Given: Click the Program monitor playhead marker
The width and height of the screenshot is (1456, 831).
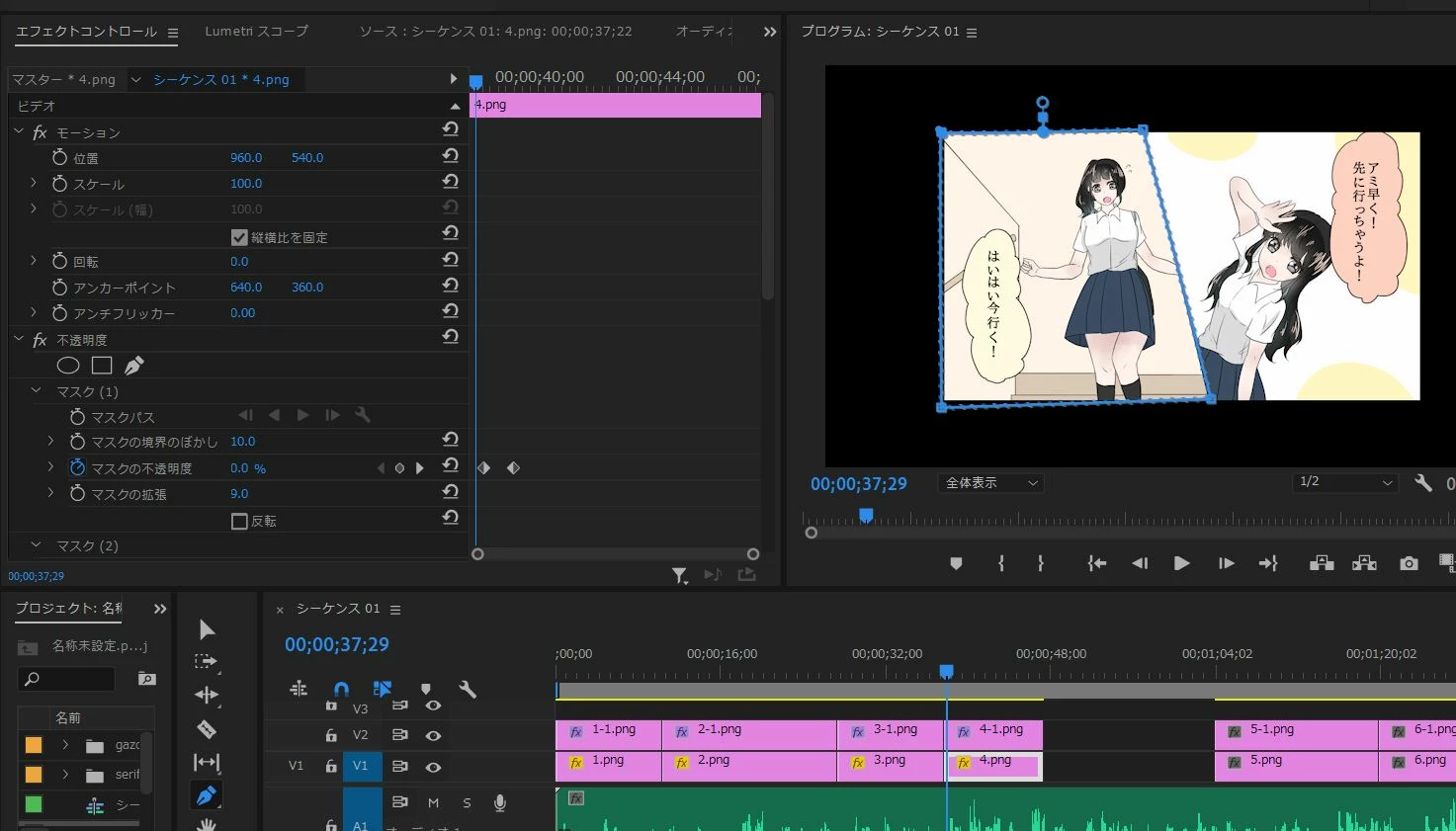Looking at the screenshot, I should (x=866, y=515).
